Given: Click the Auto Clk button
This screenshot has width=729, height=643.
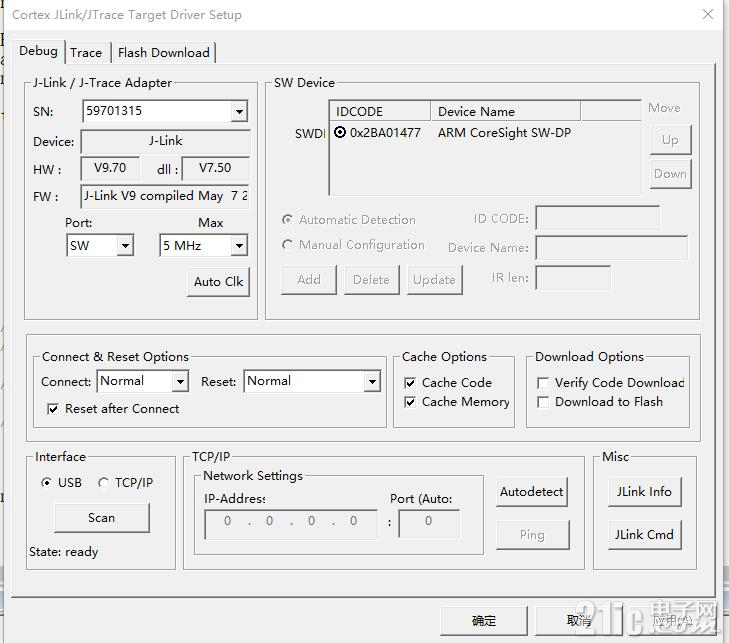Looking at the screenshot, I should (219, 282).
